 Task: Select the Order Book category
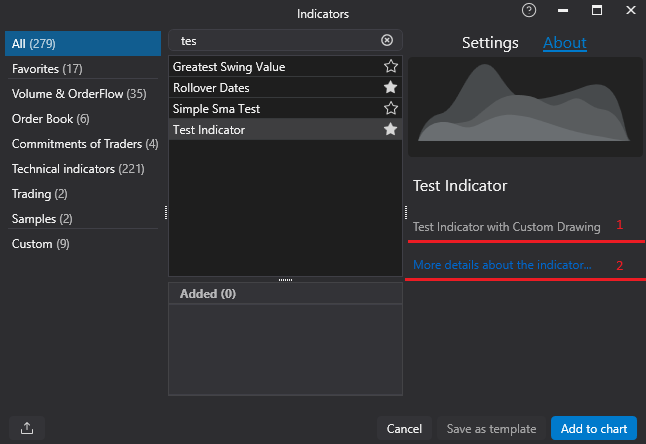click(48, 119)
